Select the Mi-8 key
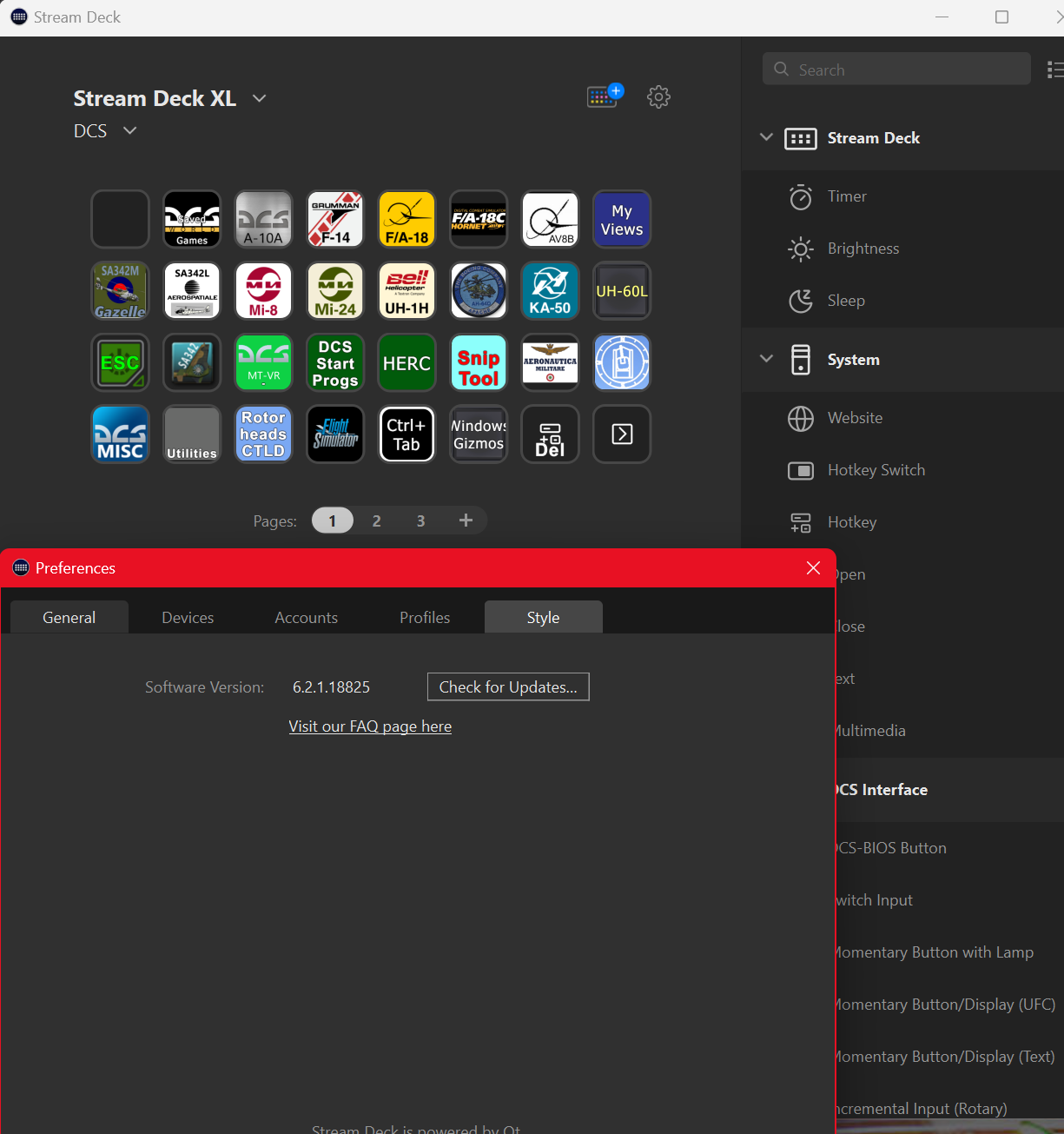 point(263,291)
